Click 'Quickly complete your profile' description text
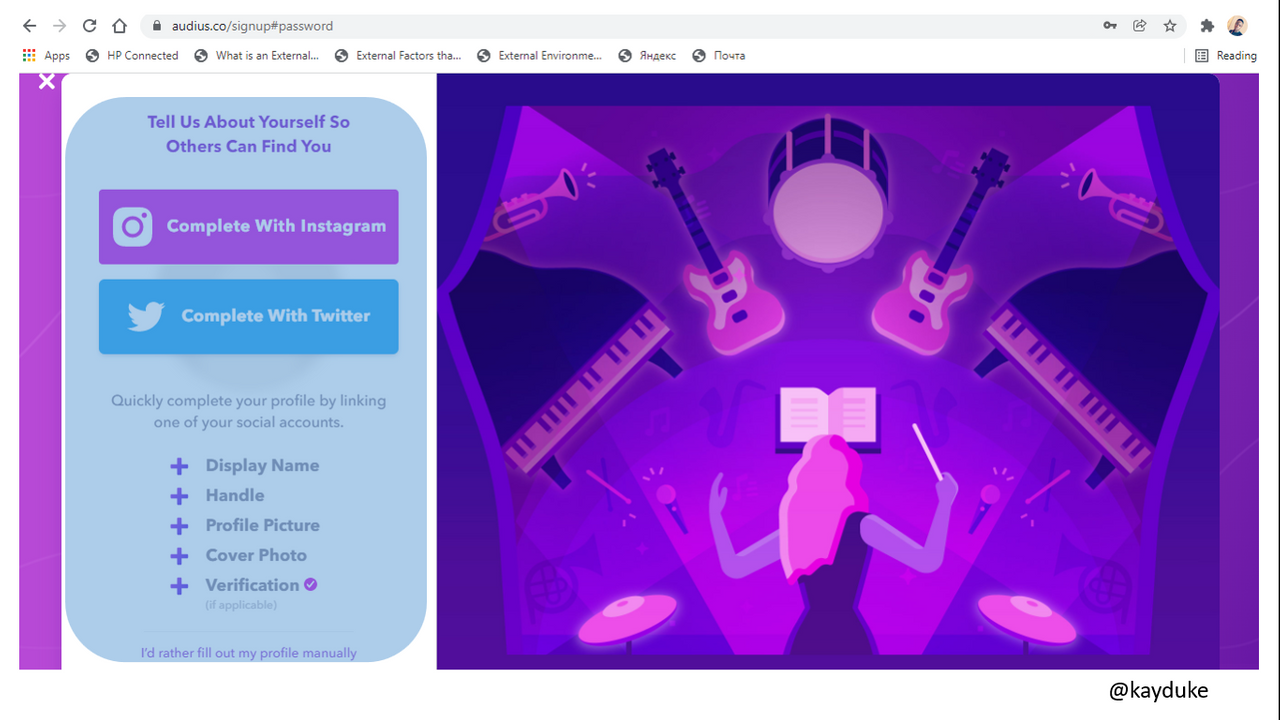This screenshot has height=720, width=1280. click(248, 411)
